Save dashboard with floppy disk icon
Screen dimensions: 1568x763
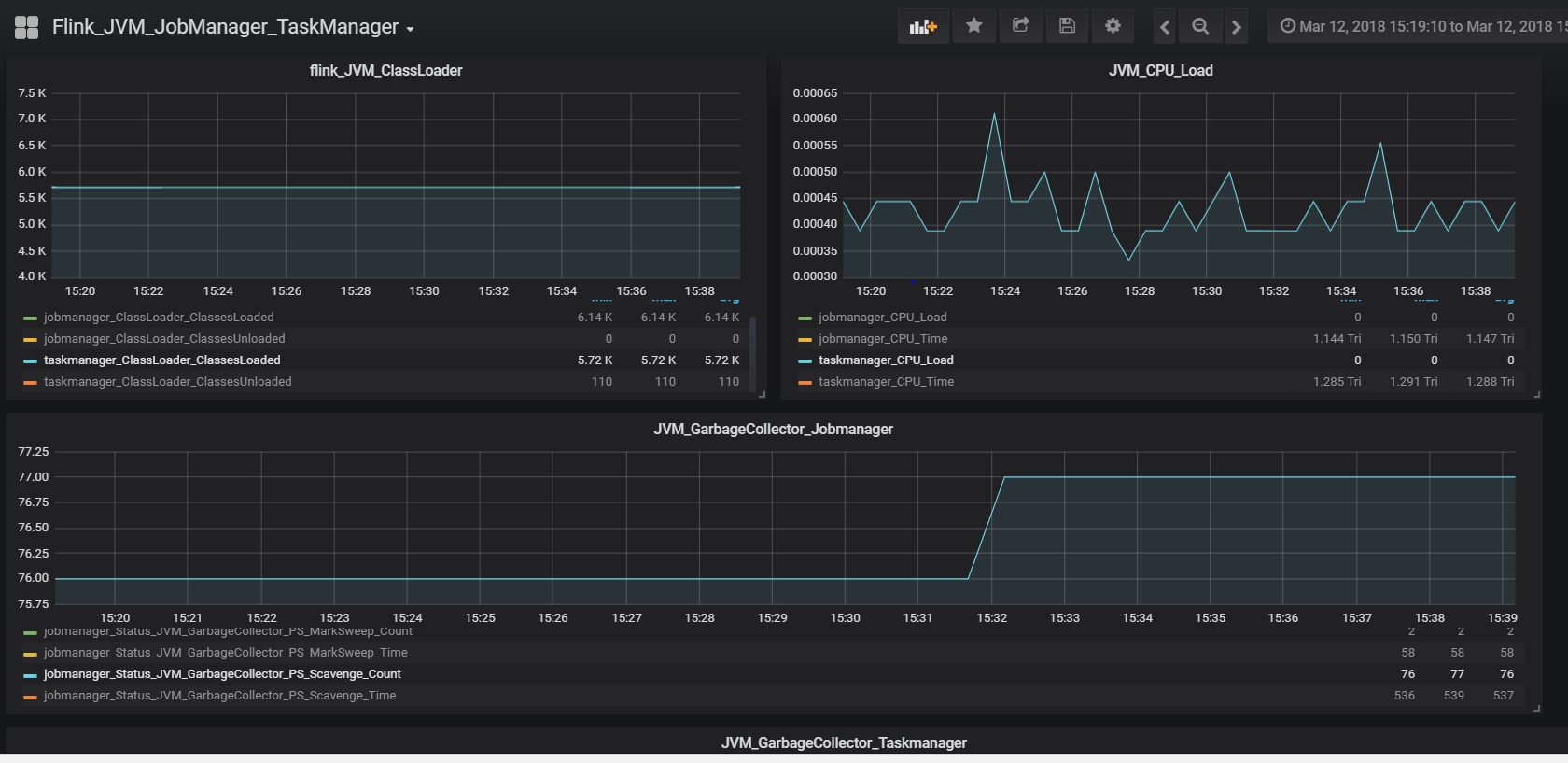pos(1067,26)
